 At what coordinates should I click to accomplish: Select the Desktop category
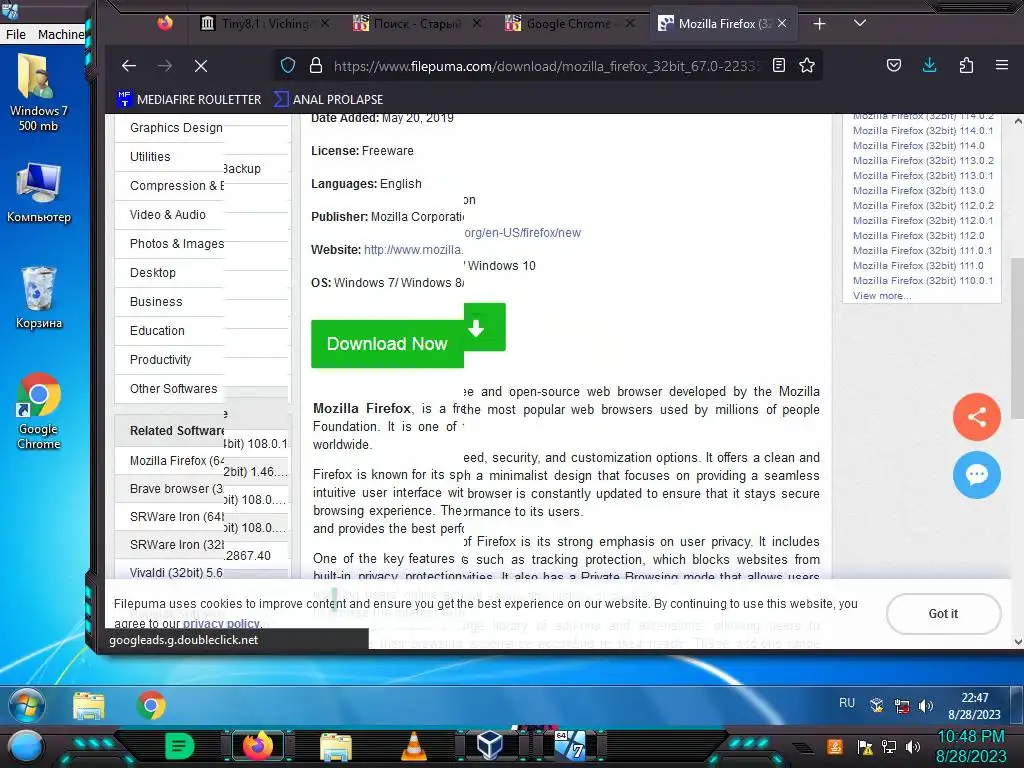tap(153, 272)
